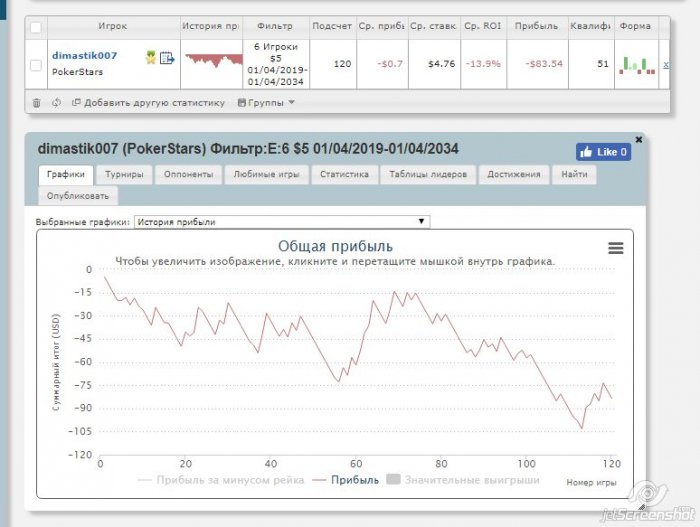Tick the checkbox for dimastik007 row
Viewport: 700px width, 527px height.
pos(36,65)
